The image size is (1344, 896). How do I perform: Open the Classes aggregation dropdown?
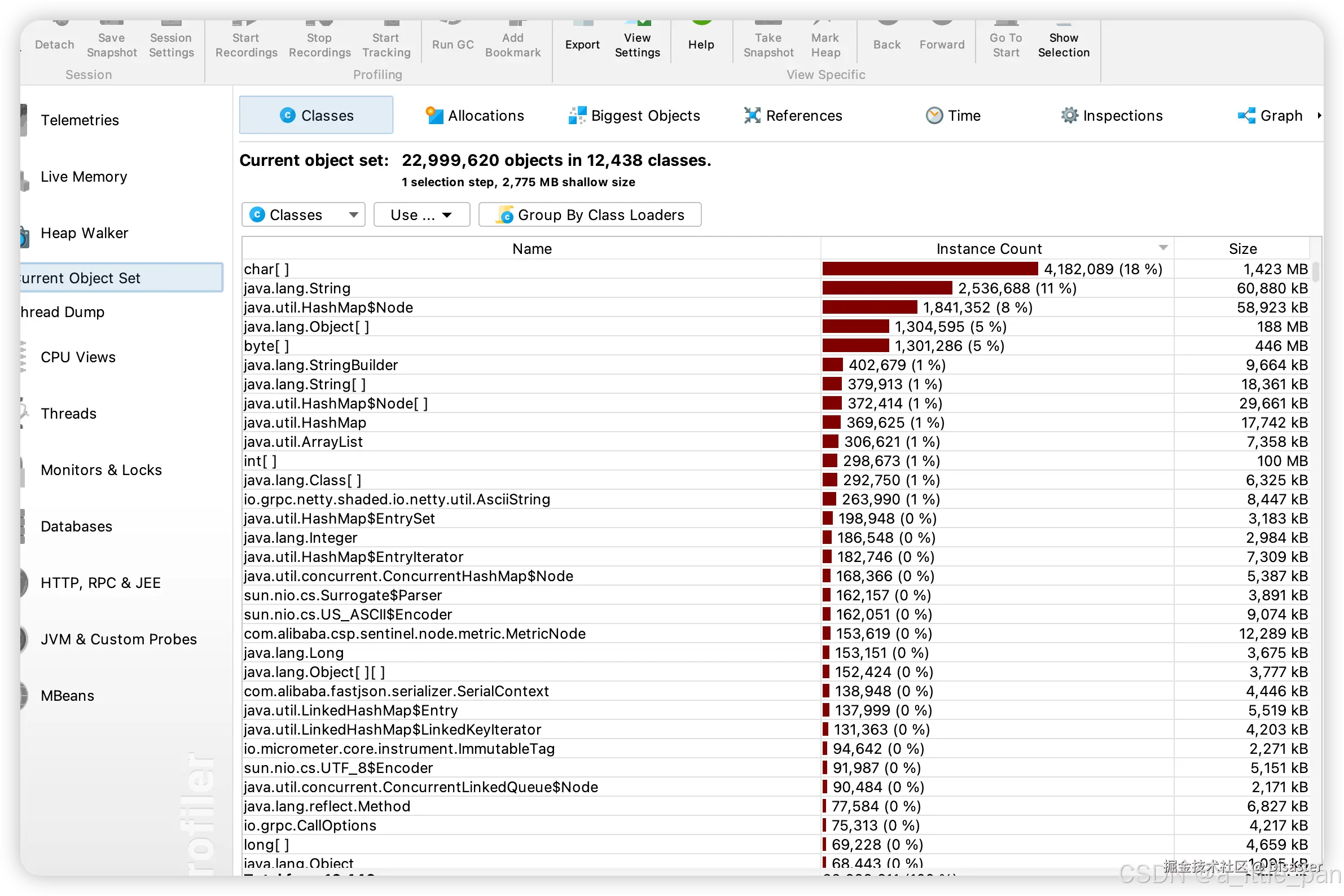303,215
